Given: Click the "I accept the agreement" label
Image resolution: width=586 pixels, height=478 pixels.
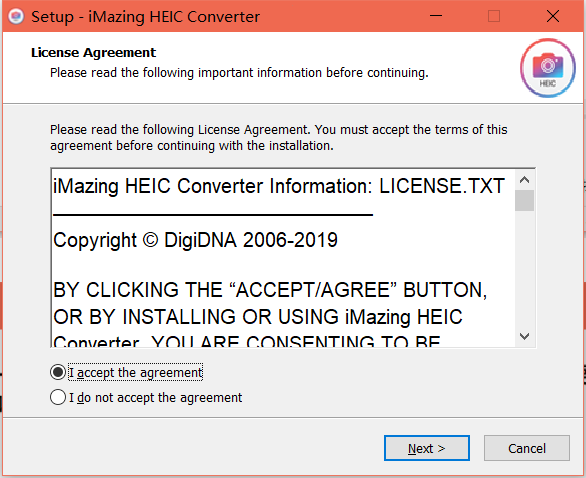Looking at the screenshot, I should 135,373.
